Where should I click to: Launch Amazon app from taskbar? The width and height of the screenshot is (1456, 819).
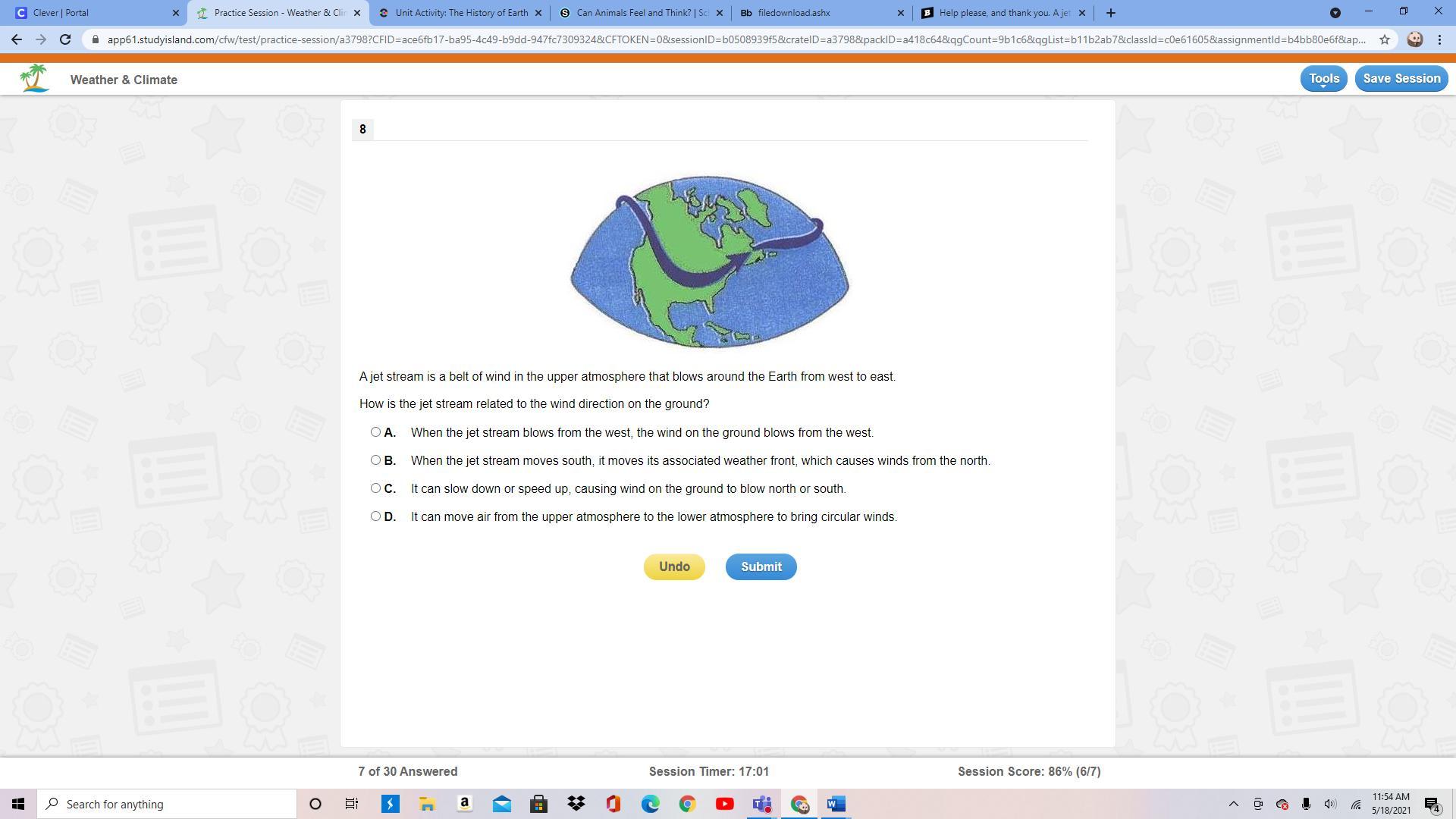(464, 804)
